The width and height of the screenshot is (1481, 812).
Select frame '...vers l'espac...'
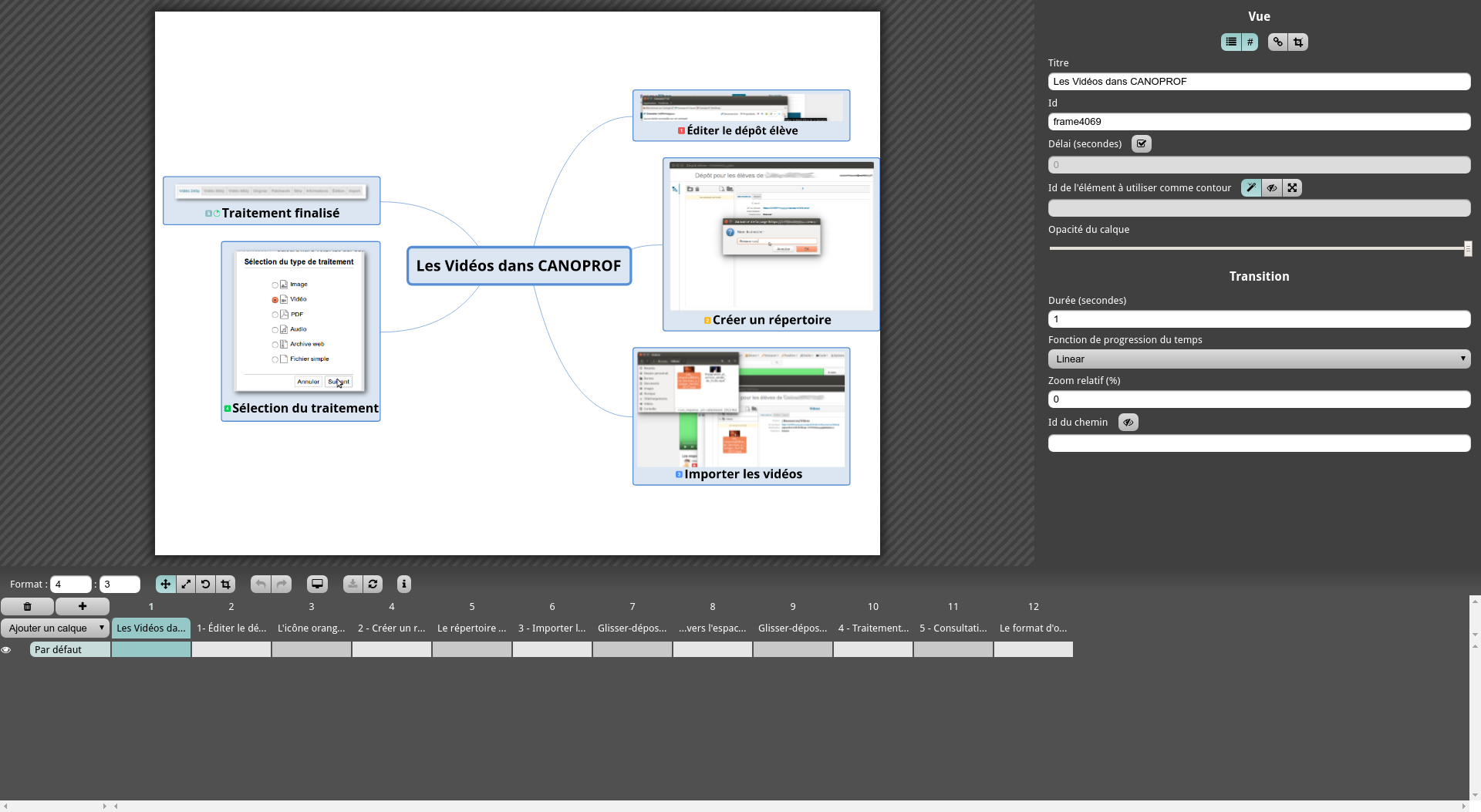[713, 628]
